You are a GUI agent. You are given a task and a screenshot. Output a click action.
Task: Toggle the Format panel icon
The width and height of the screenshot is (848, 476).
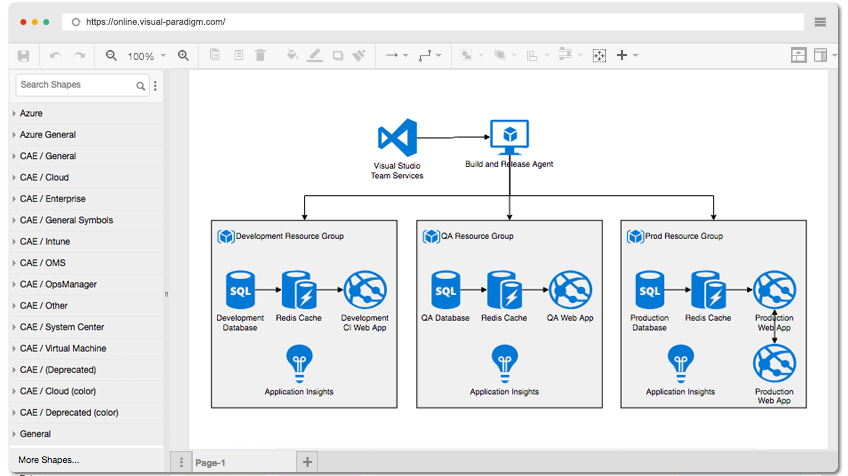click(821, 55)
